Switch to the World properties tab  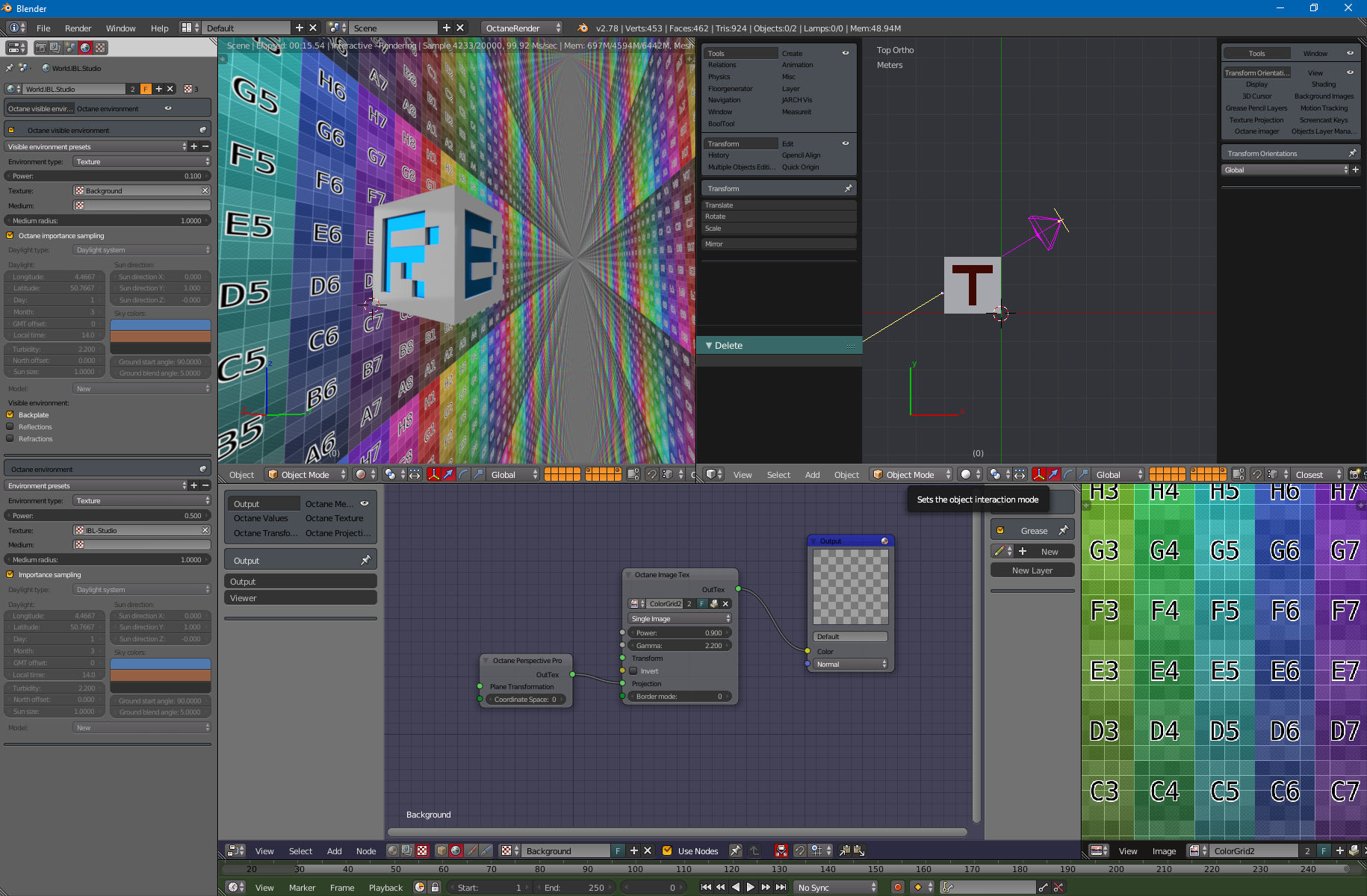[85, 48]
